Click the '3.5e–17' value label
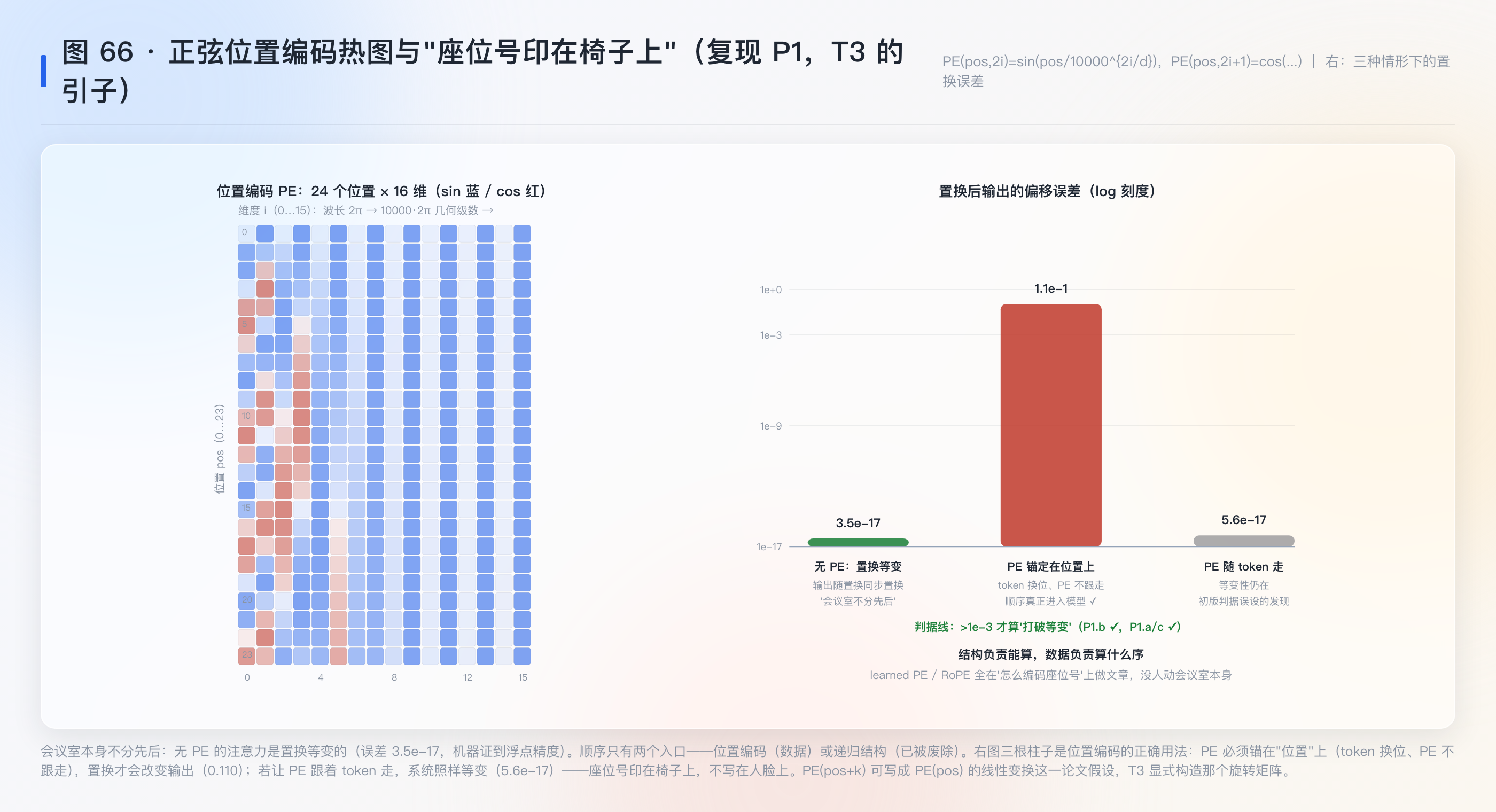 click(858, 523)
